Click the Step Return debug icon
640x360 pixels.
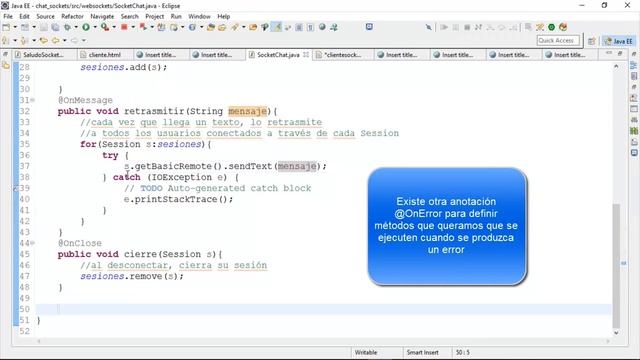[x=513, y=27]
